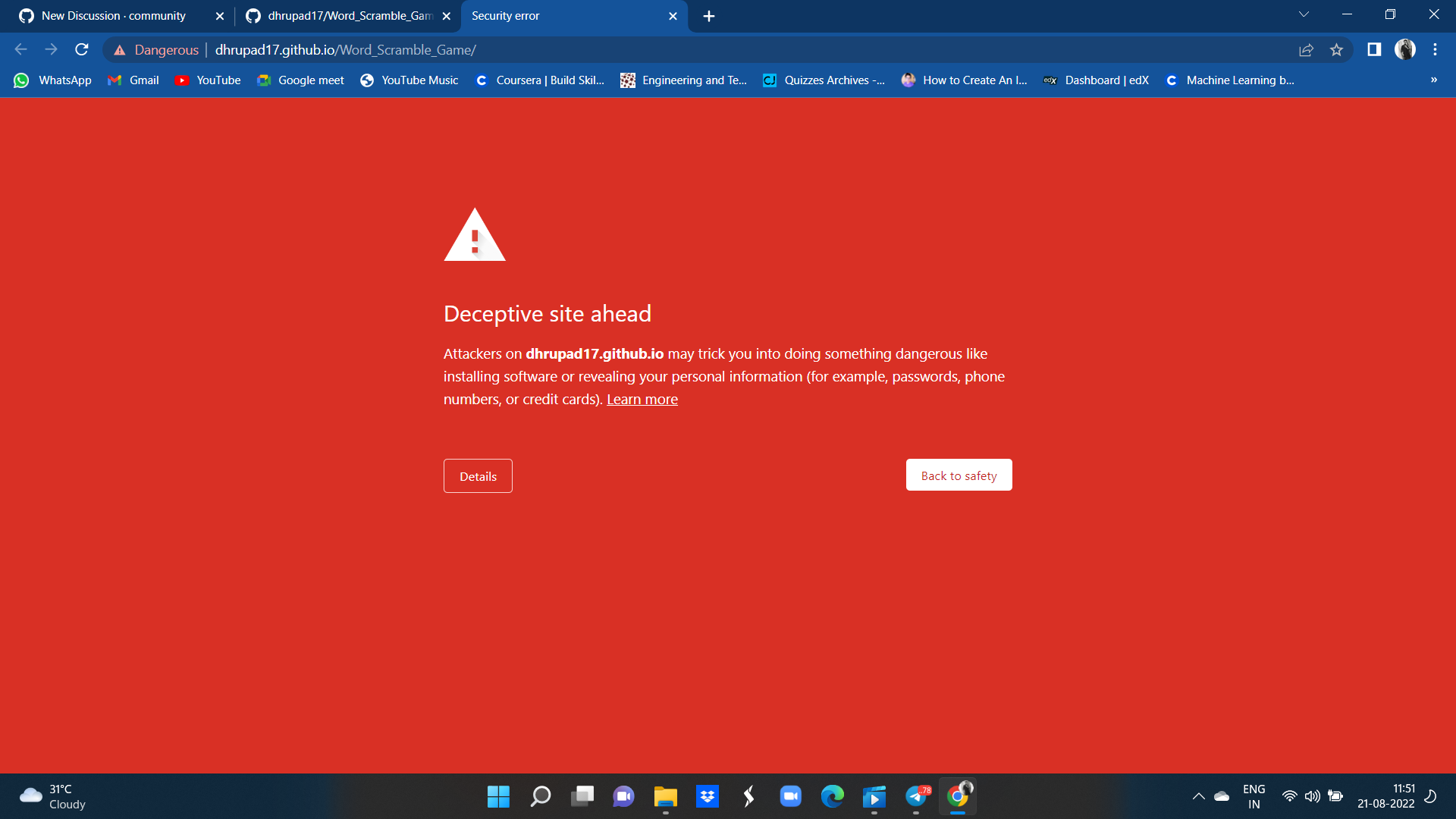Open the Chrome side panel icon
Screen dimensions: 1456x819
pyautogui.click(x=1374, y=50)
